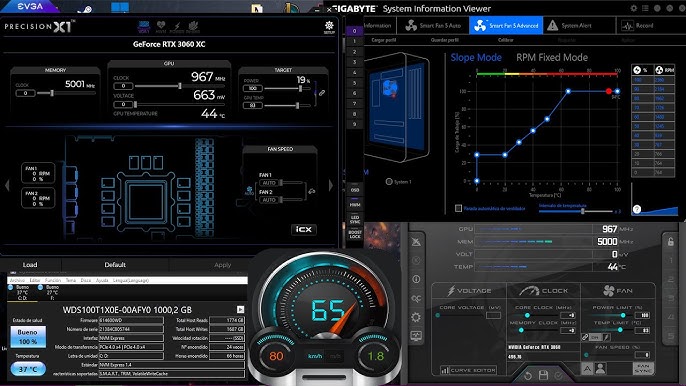The height and width of the screenshot is (386, 686).
Task: Enable the Parada automática de ventilador checkbox
Action: tap(458, 208)
